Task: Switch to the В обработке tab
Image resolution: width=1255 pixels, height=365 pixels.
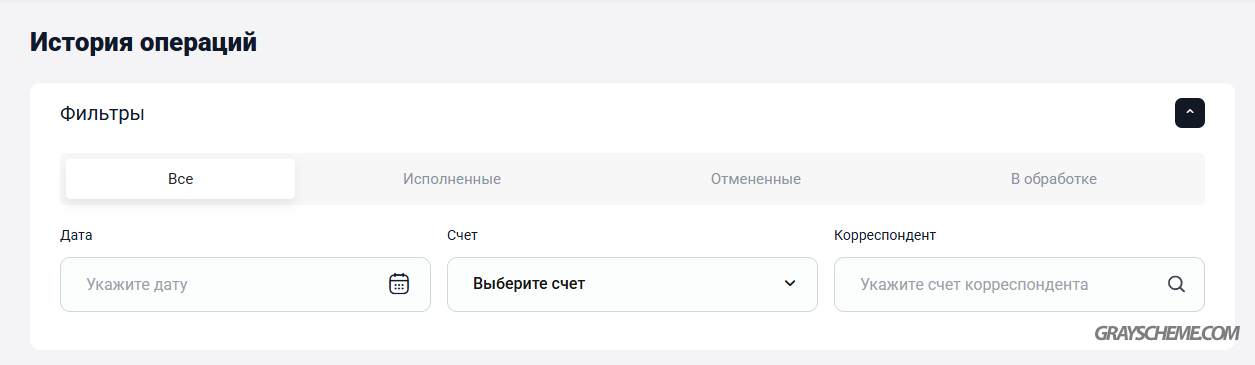Action: point(1054,179)
